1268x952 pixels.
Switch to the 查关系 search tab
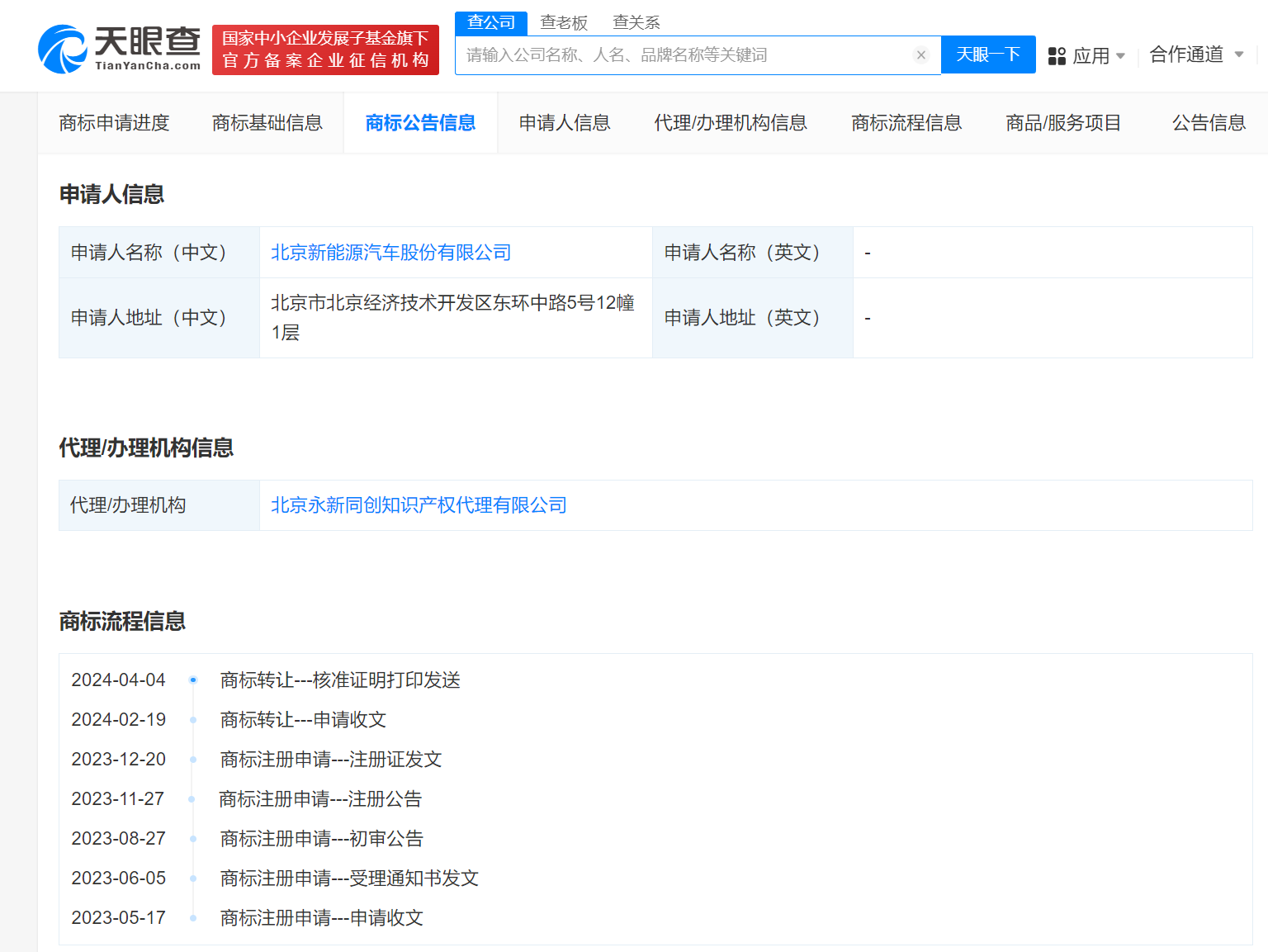[x=636, y=22]
